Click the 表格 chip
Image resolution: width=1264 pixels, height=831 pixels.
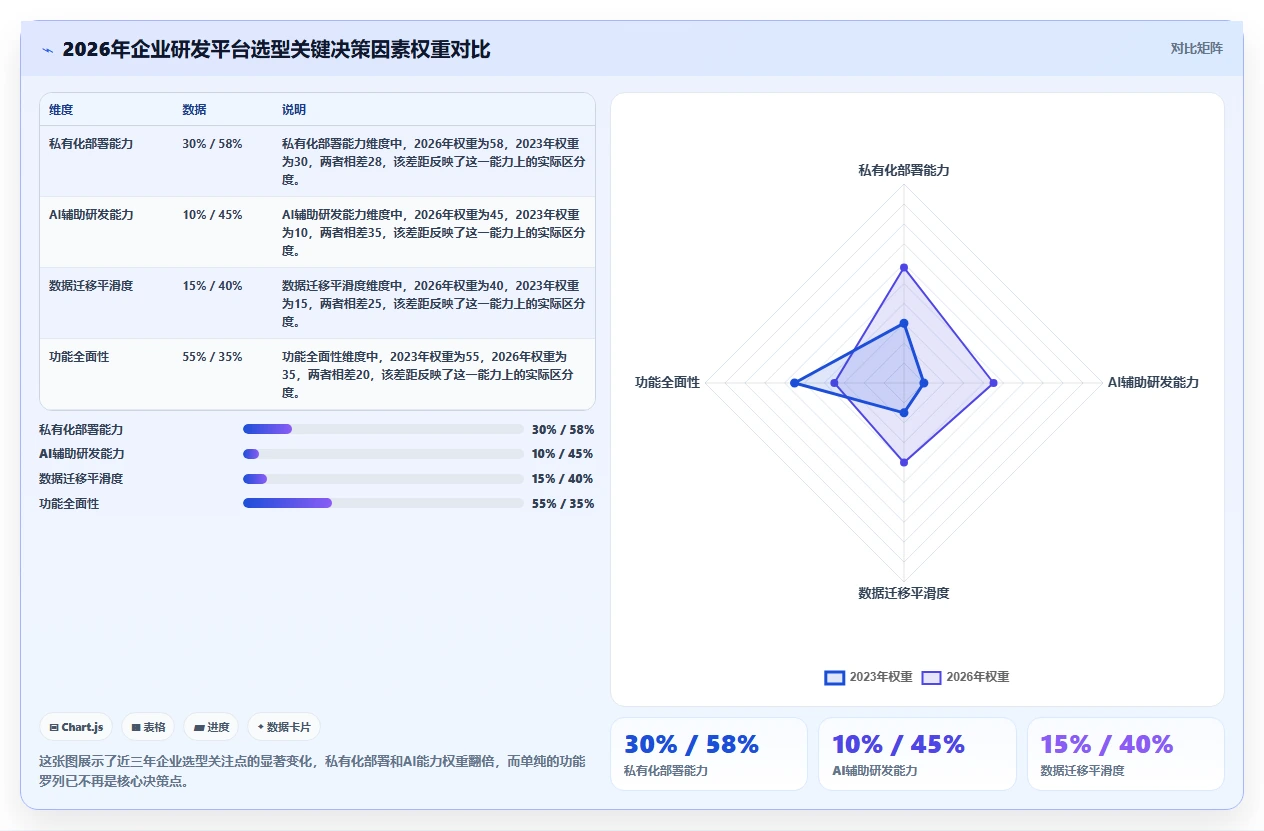coord(148,727)
